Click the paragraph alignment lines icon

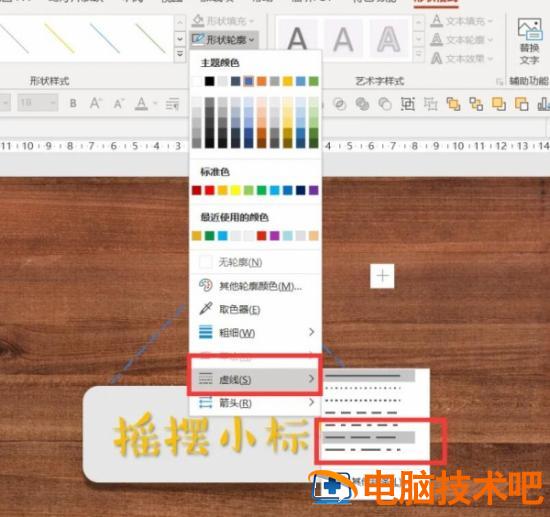172,104
